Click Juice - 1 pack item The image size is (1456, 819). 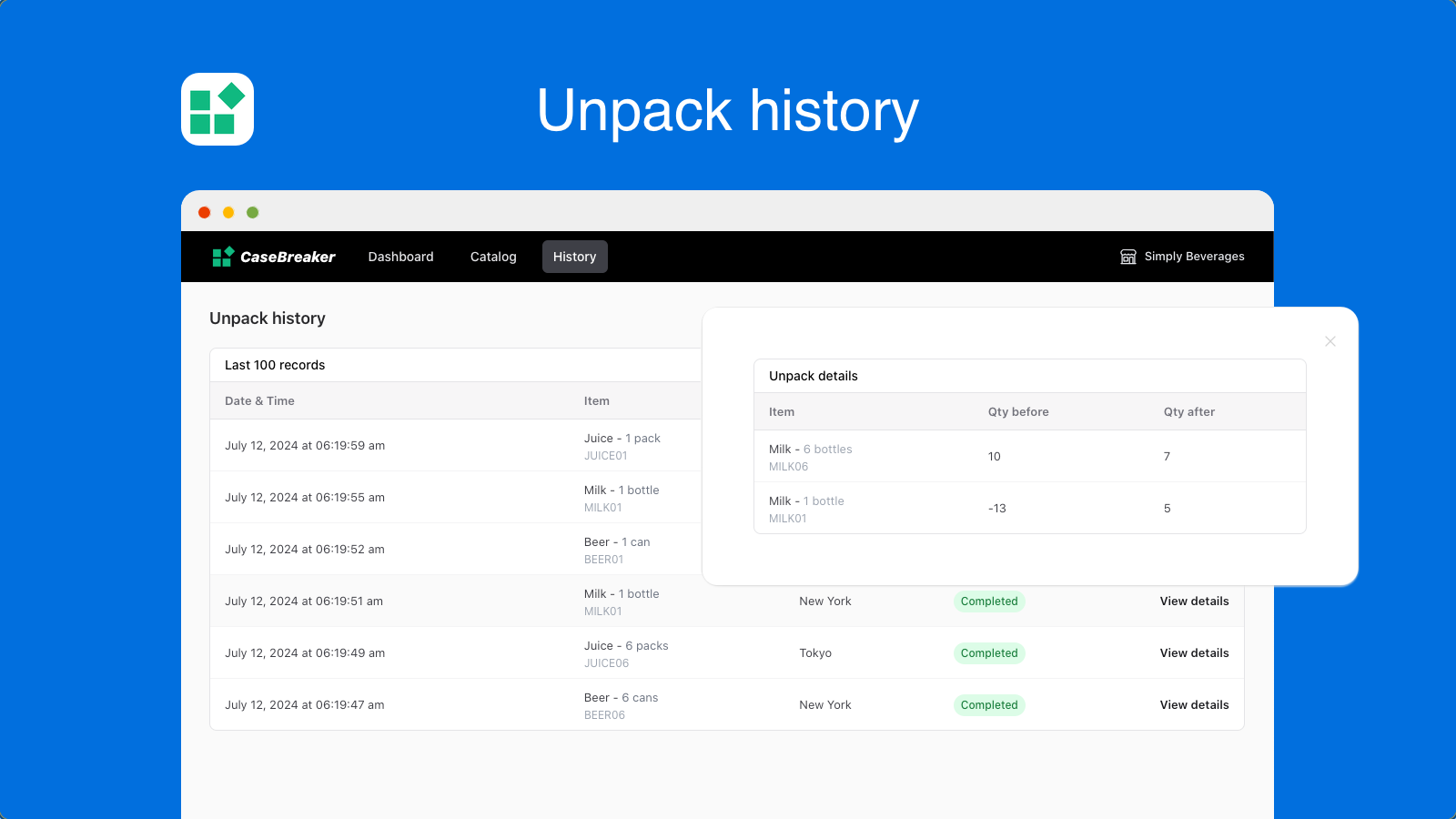(x=622, y=439)
